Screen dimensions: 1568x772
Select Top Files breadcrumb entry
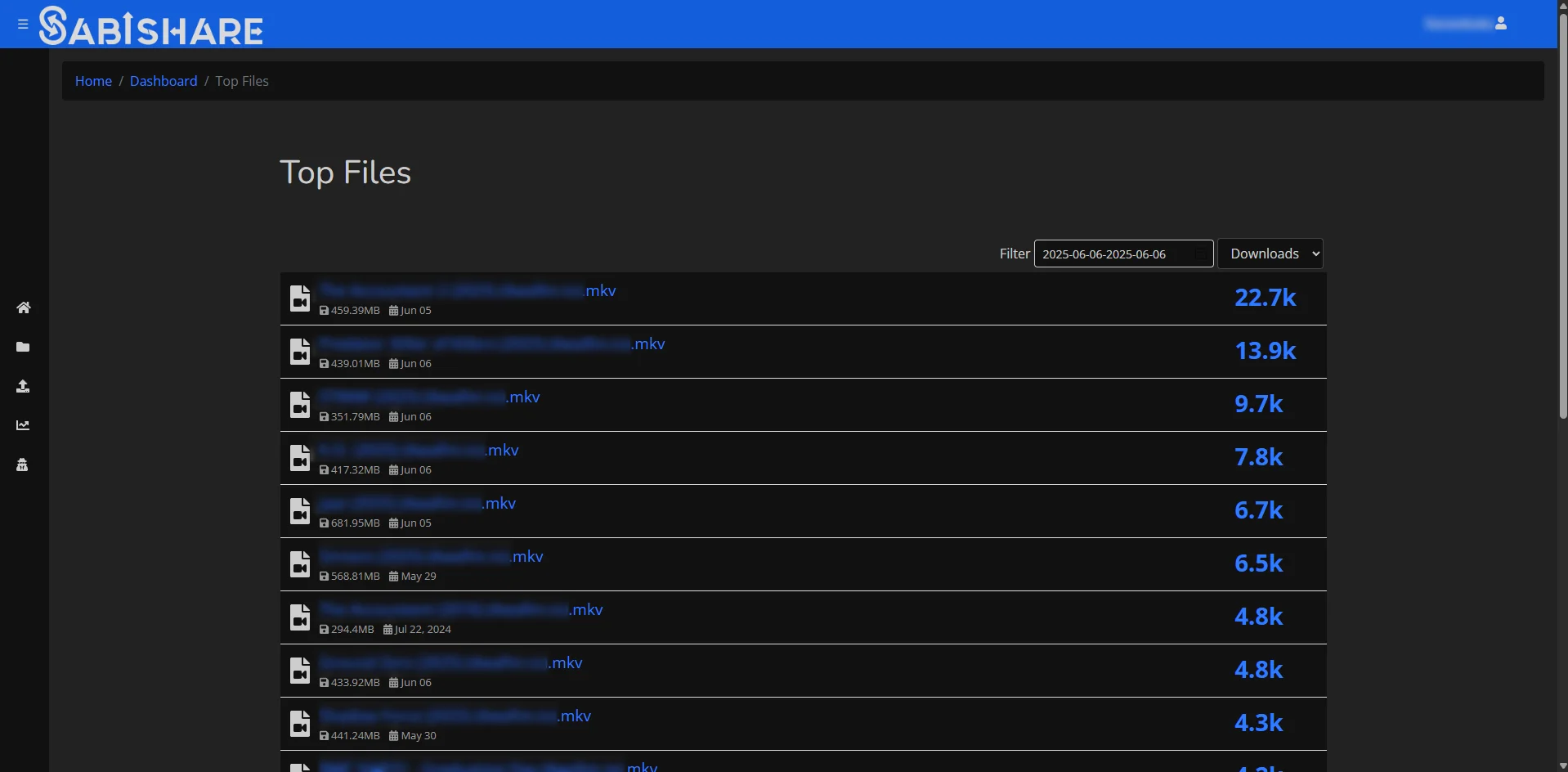tap(241, 81)
